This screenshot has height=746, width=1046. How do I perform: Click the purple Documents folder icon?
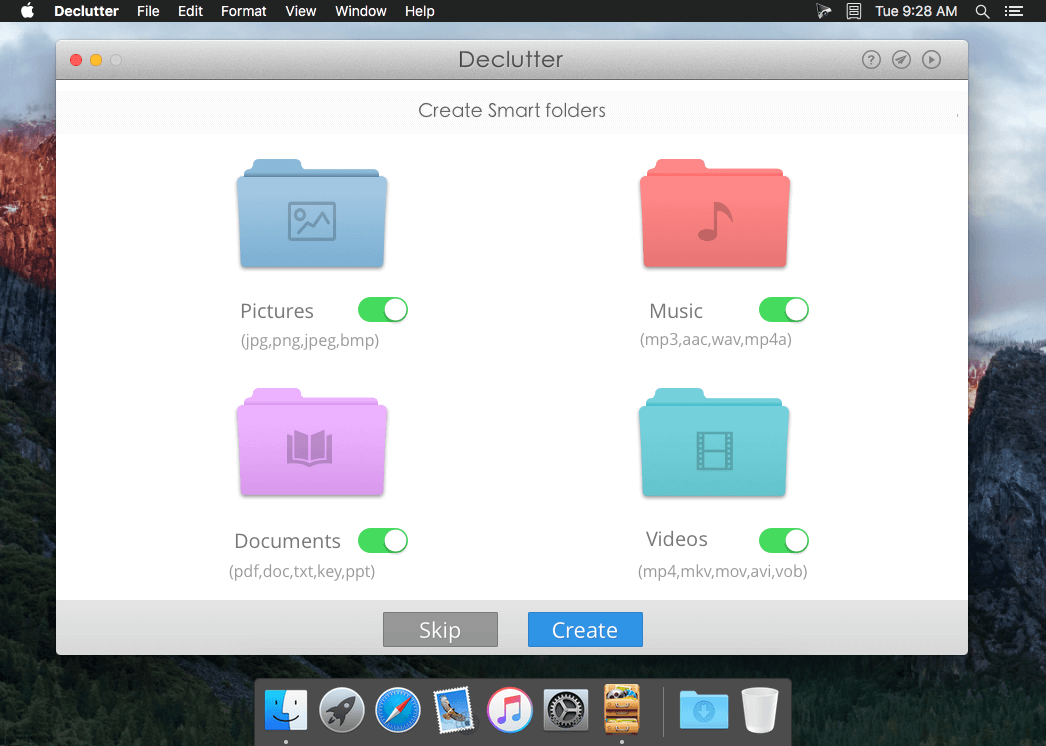tap(312, 442)
